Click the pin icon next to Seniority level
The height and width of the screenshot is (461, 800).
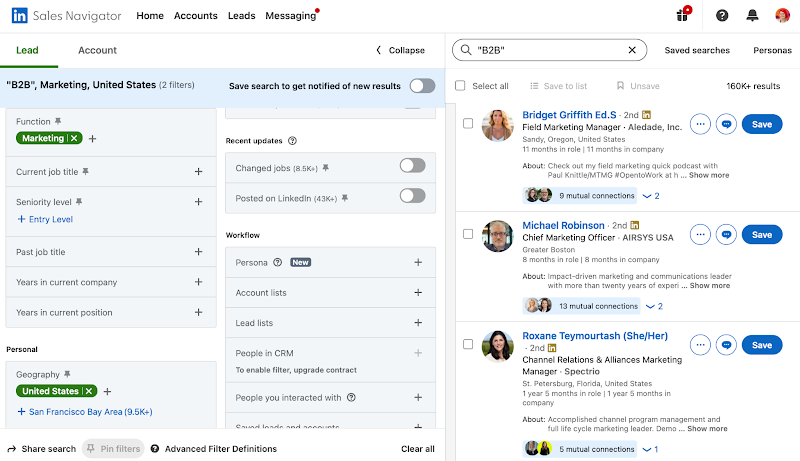click(x=79, y=202)
